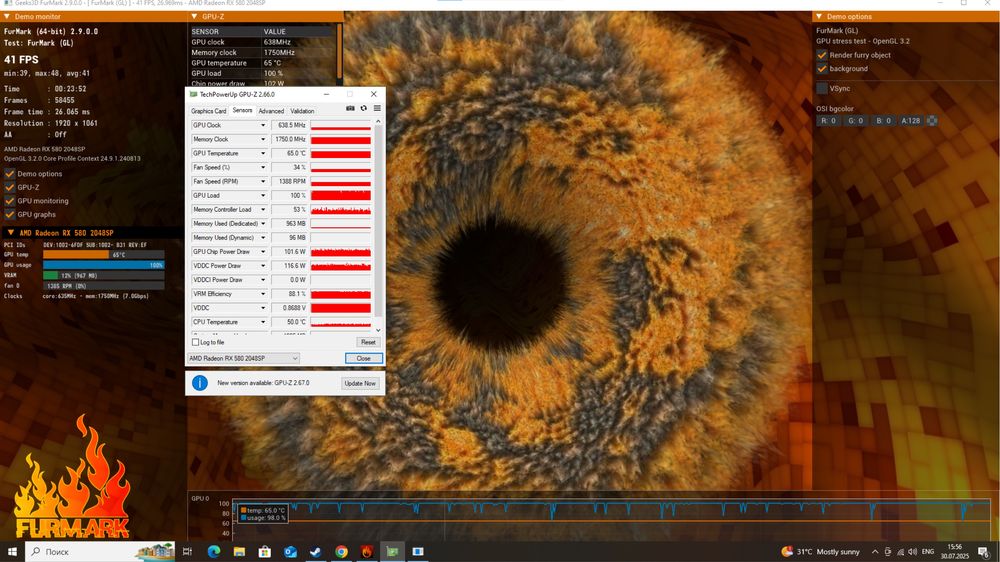Switch to Validation tab
The width and height of the screenshot is (1000, 562).
coord(302,111)
